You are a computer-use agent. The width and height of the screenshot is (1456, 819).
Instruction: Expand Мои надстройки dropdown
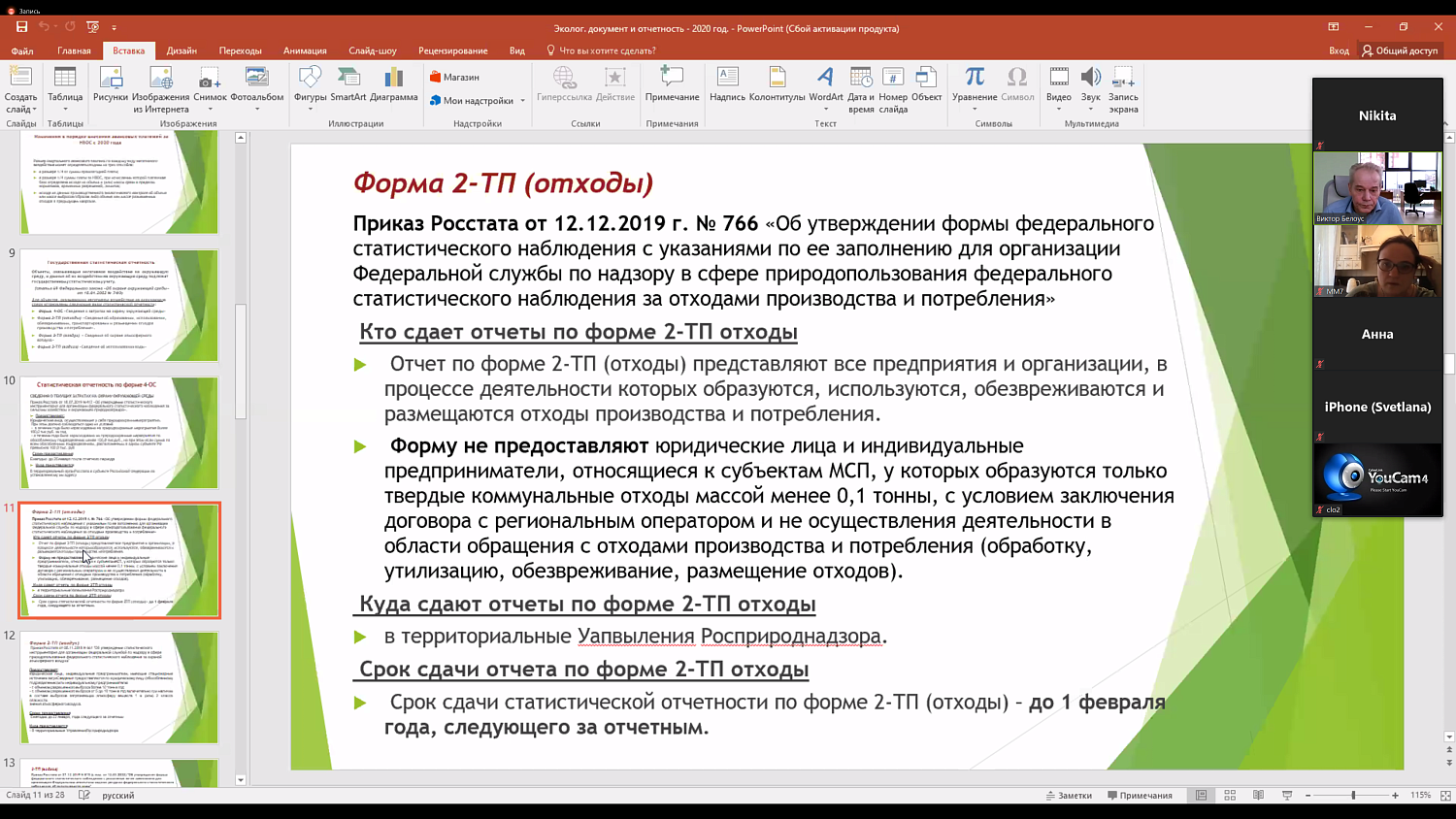pyautogui.click(x=522, y=101)
